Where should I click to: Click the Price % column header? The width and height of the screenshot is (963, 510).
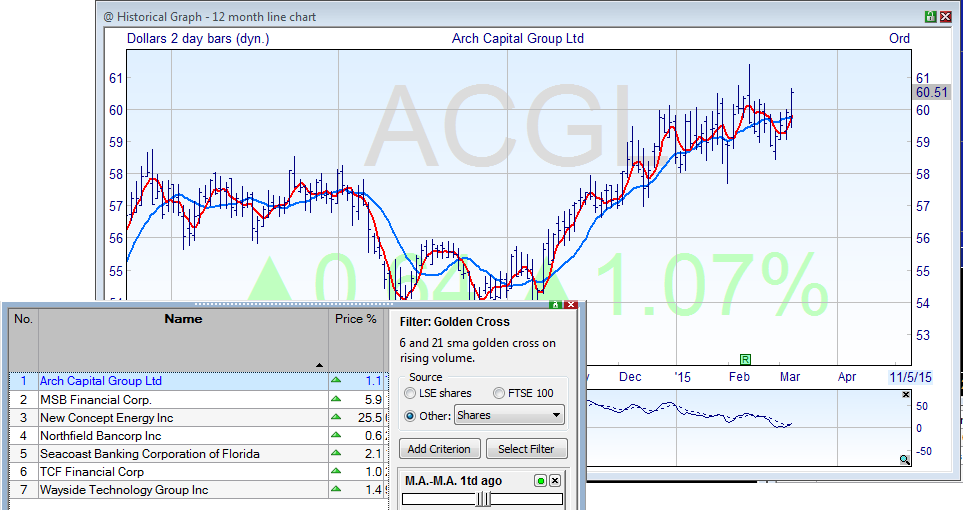(356, 339)
